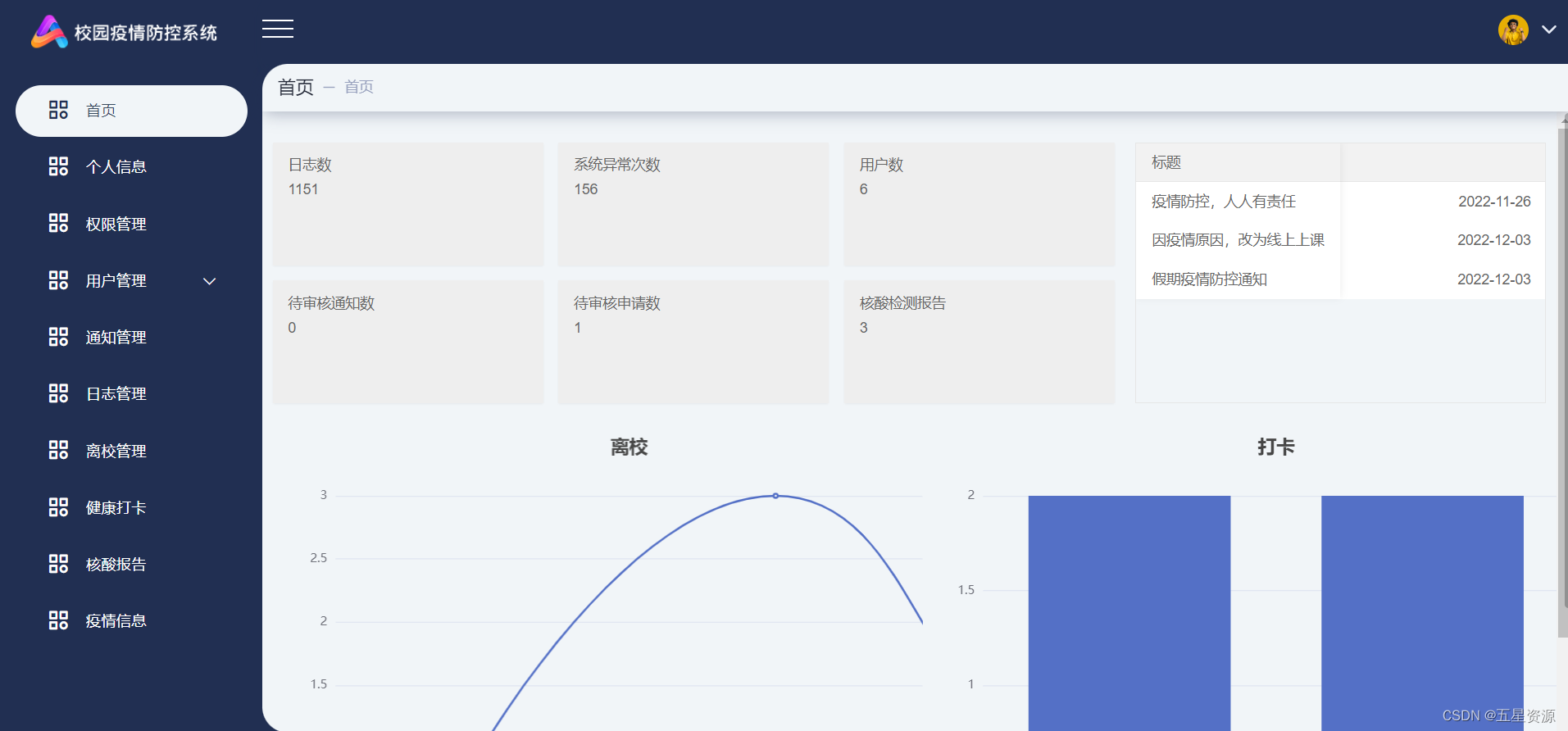Click date 2022-12-03 for 假期疫情防控通知 row
The image size is (1568, 731).
pos(1494,279)
